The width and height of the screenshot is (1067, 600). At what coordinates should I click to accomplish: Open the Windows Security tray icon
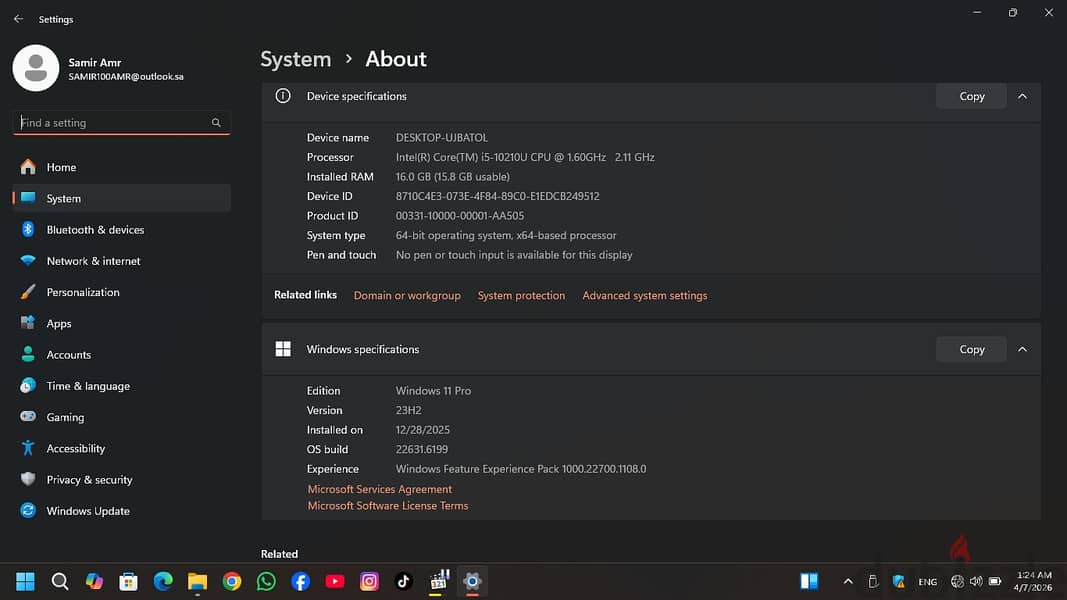click(899, 582)
